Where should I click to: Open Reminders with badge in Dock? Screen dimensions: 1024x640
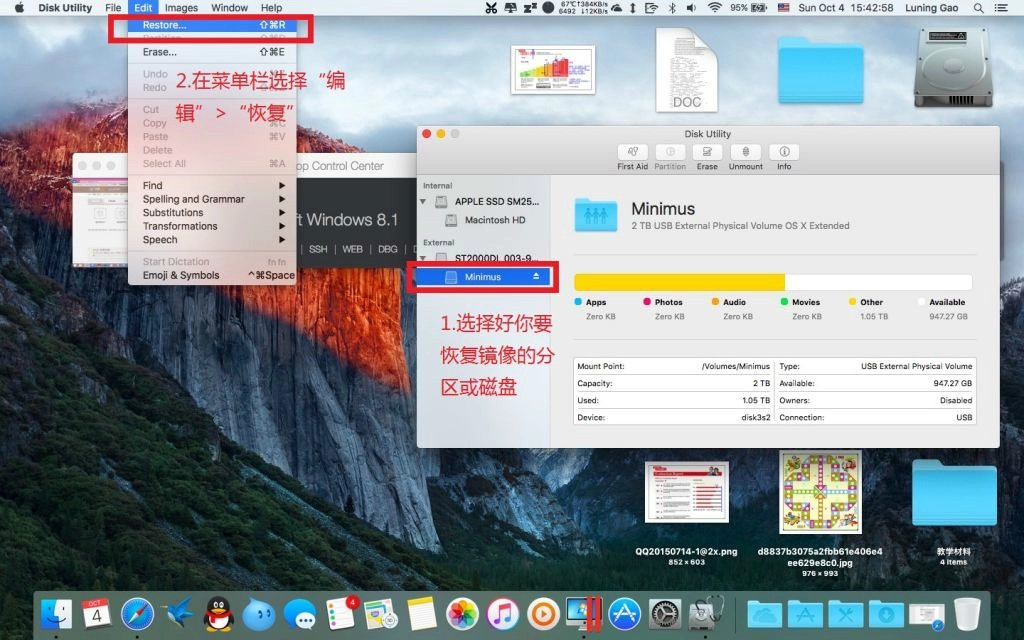340,615
